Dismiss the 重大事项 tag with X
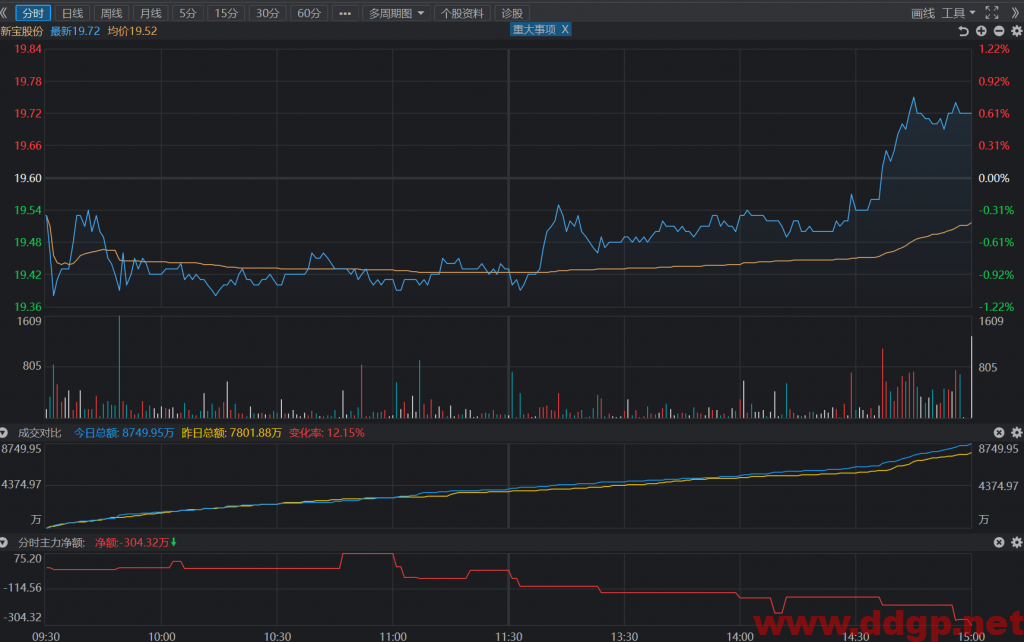Viewport: 1024px width, 642px height. coord(565,29)
